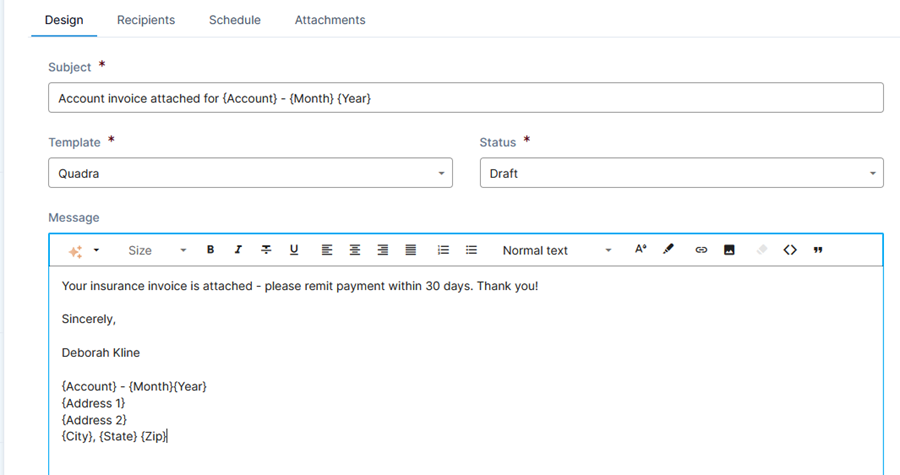Open the code view
Screen dimensions: 900x475
click(790, 250)
